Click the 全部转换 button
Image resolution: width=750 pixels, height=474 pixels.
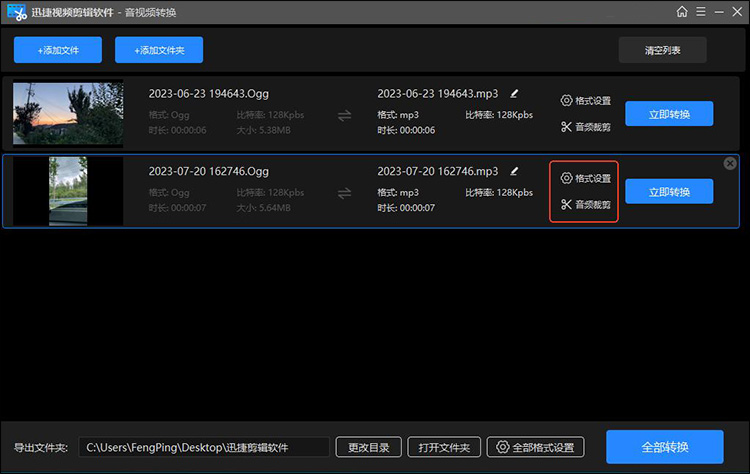[665, 447]
